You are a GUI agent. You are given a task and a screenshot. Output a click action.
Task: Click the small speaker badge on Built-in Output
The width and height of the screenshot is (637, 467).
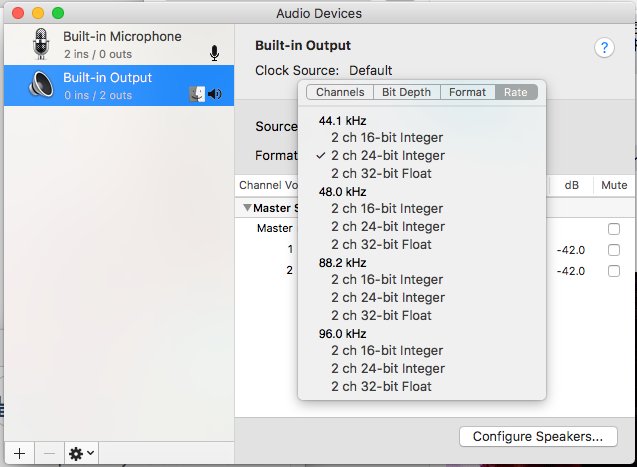pyautogui.click(x=215, y=94)
